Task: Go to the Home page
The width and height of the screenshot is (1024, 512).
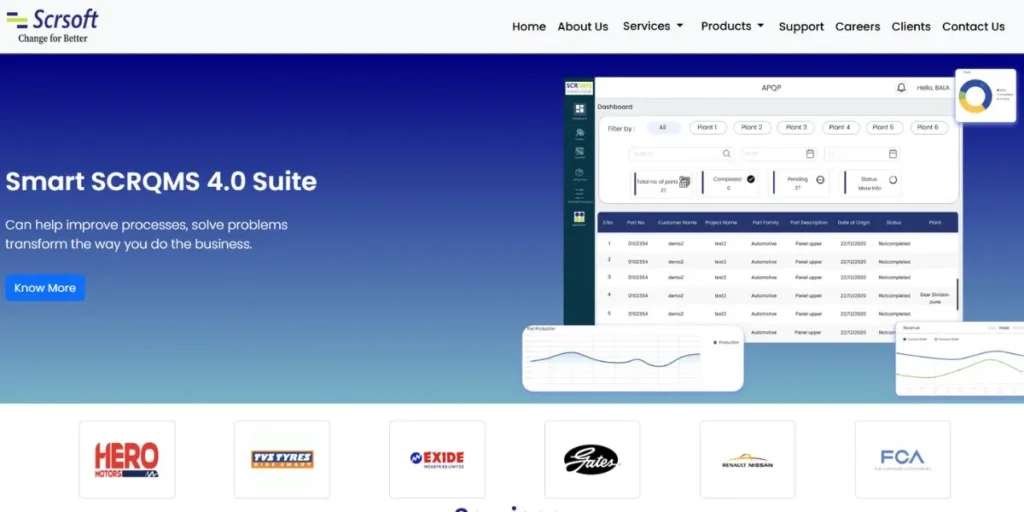Action: [x=528, y=27]
